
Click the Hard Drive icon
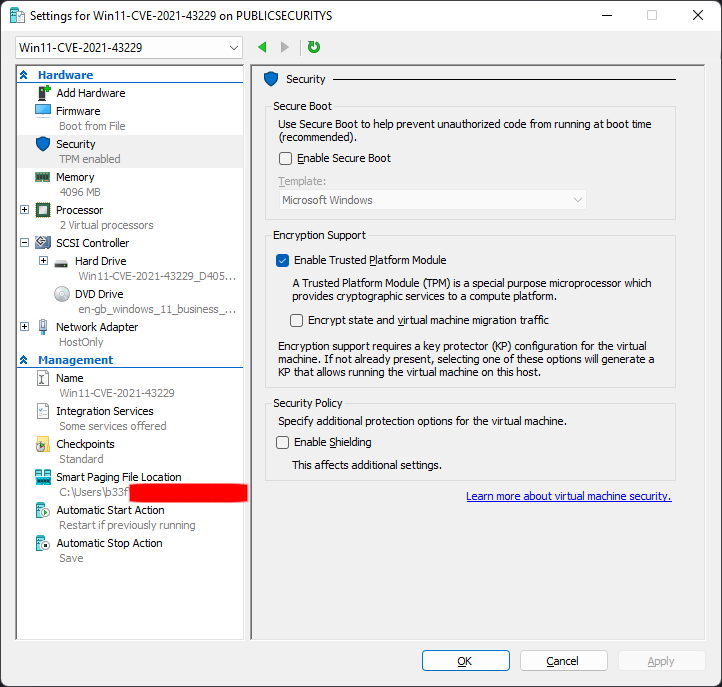point(61,264)
